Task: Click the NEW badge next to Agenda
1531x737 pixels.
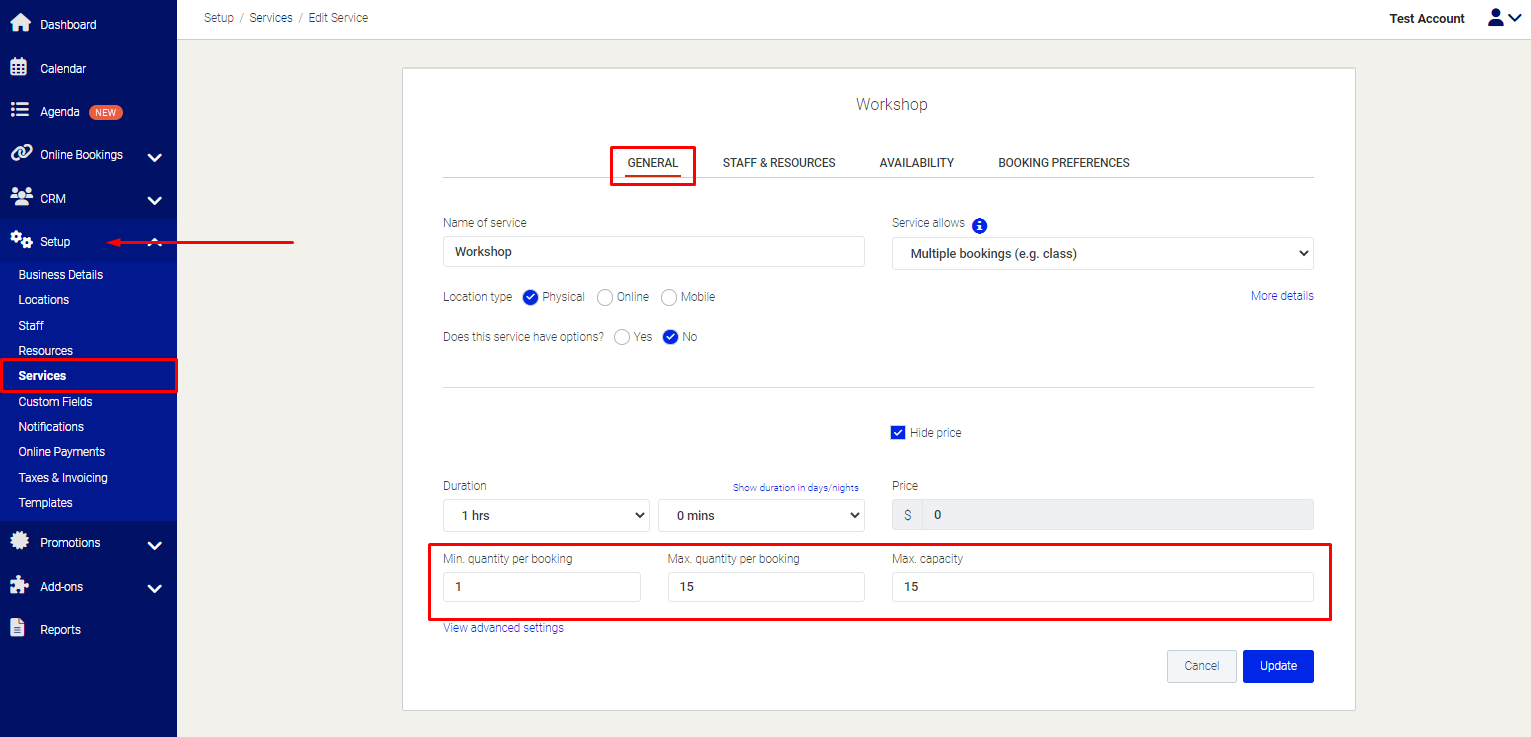Action: click(106, 112)
